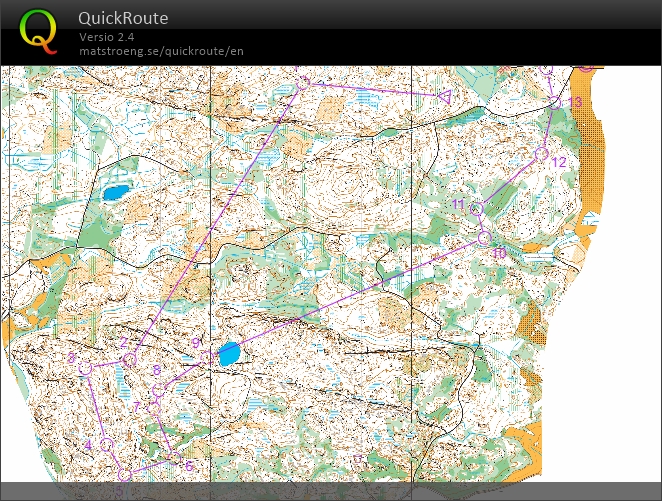Pick control circle 4 on the map
Screen dimensions: 662x501
click(107, 444)
